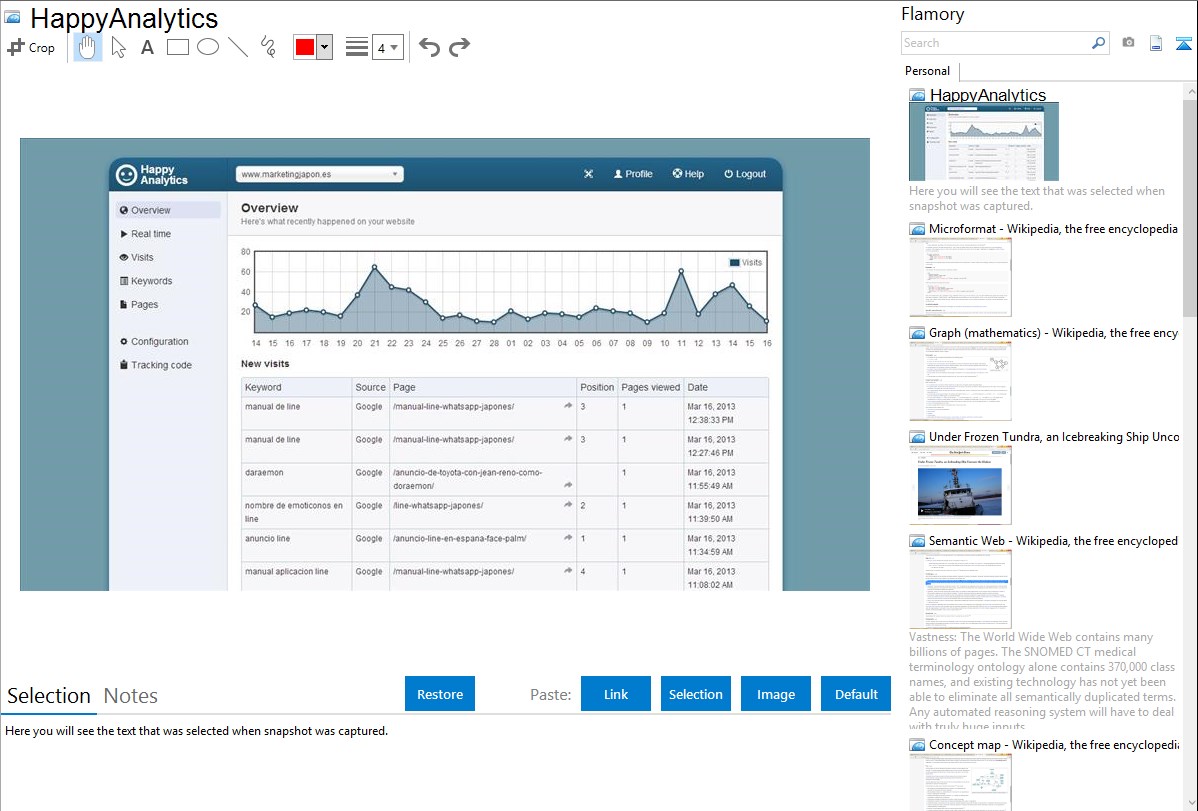
Task: Pick the ellipse shape tool
Action: [208, 47]
